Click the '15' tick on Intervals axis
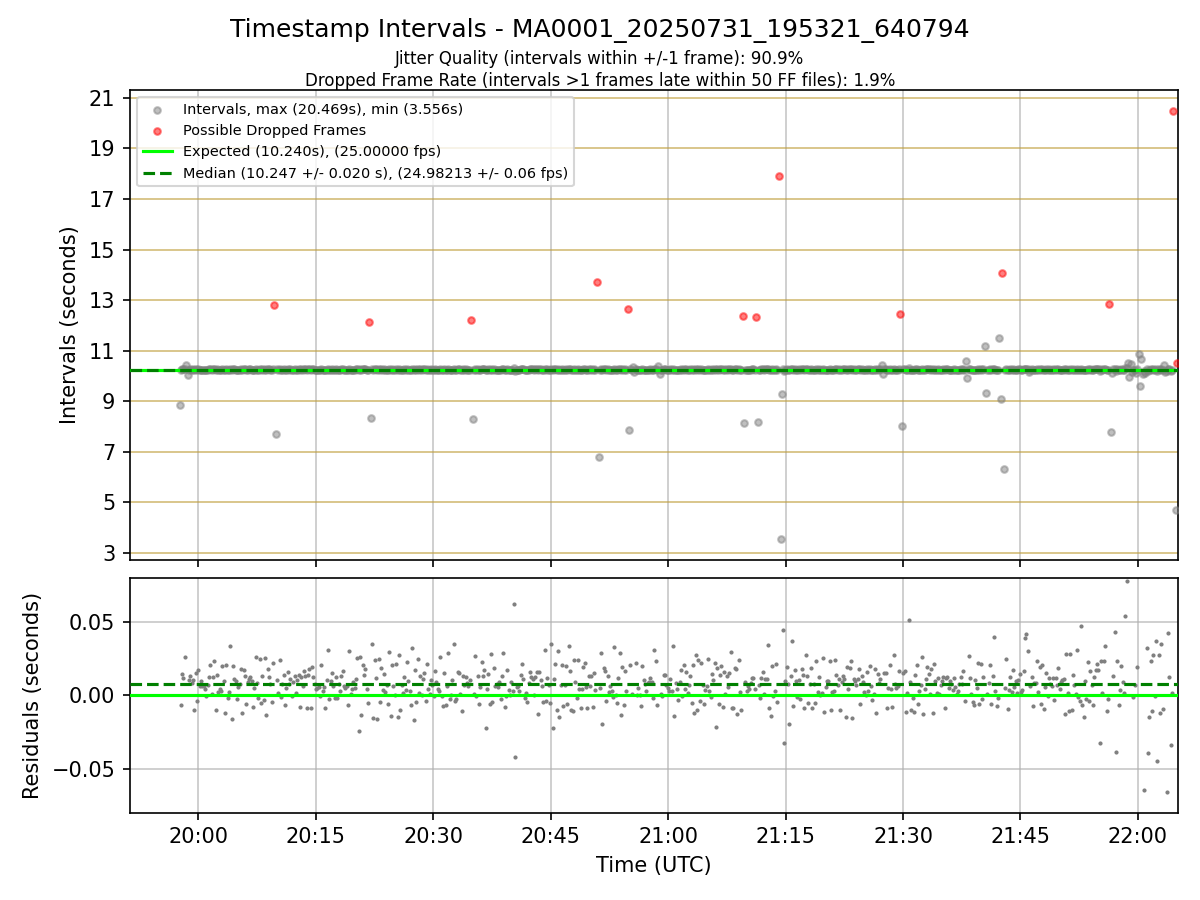Viewport: 1200px width, 900px height. point(101,250)
